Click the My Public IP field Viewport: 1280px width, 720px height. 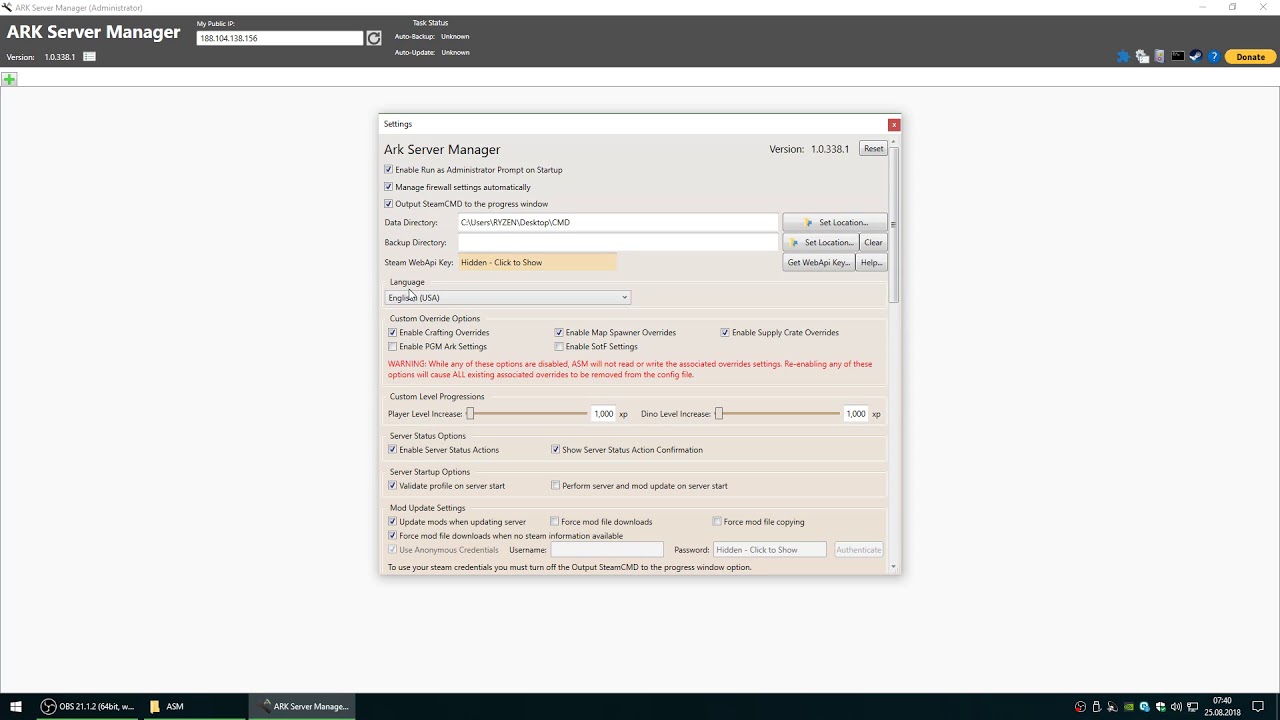280,38
